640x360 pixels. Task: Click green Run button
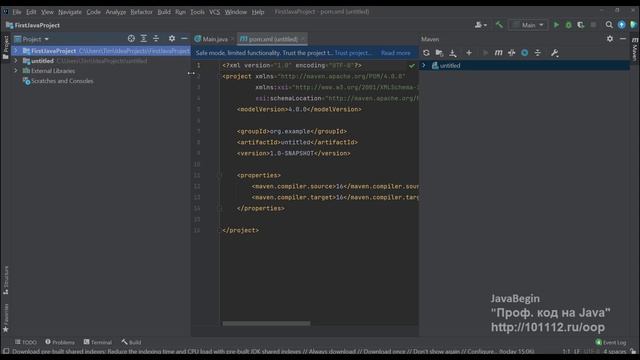point(556,25)
